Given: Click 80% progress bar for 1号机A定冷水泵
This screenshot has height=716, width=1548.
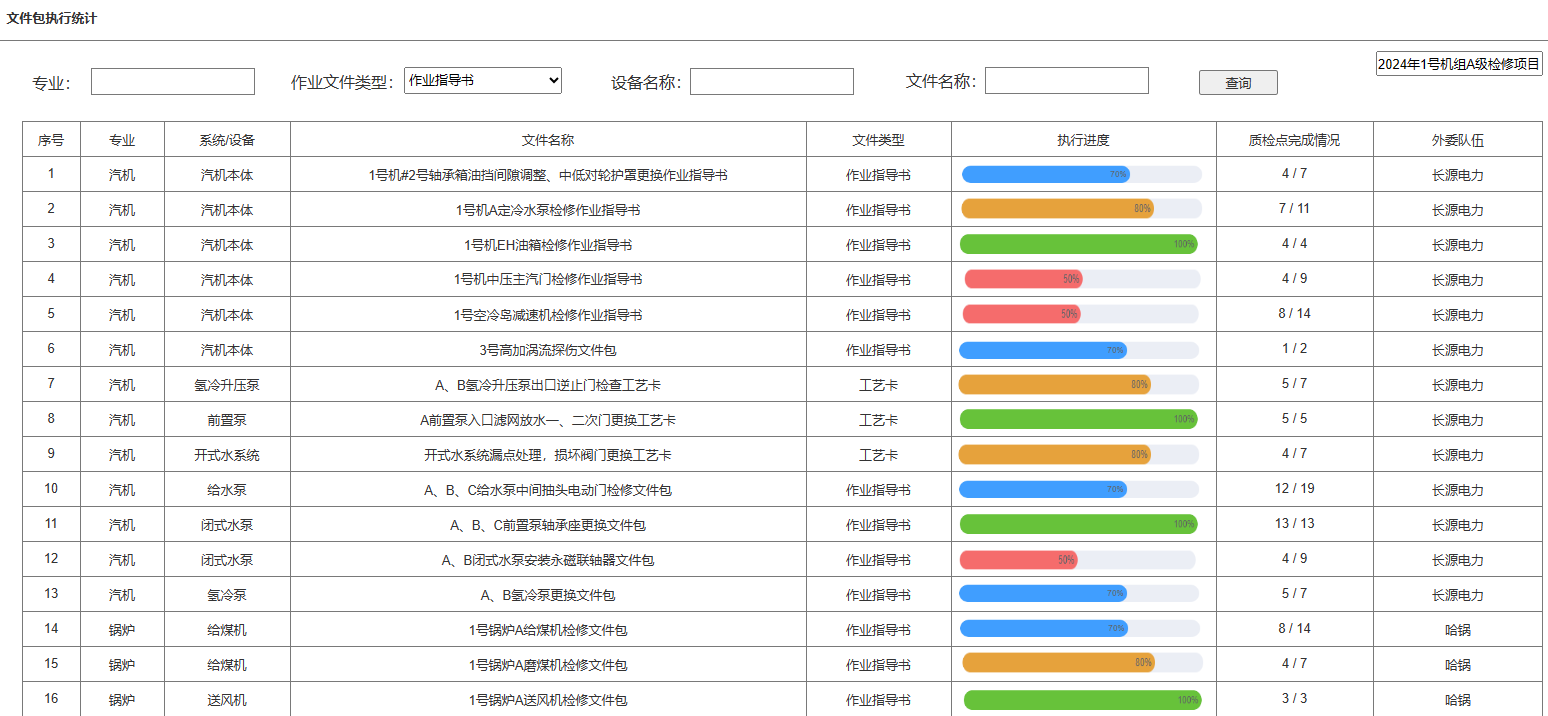Looking at the screenshot, I should (x=1081, y=209).
